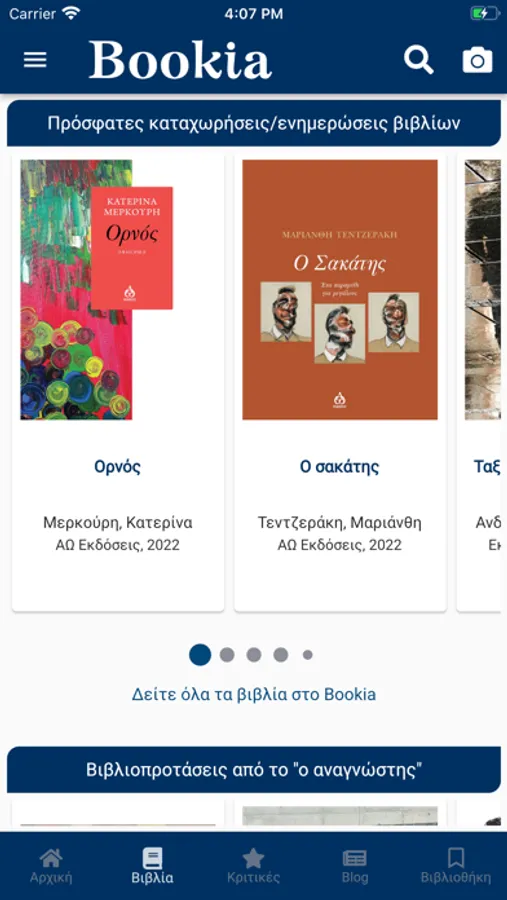Image resolution: width=507 pixels, height=900 pixels.
Task: Open the Βιβλιοθήκη bookmark tab
Action: (456, 866)
